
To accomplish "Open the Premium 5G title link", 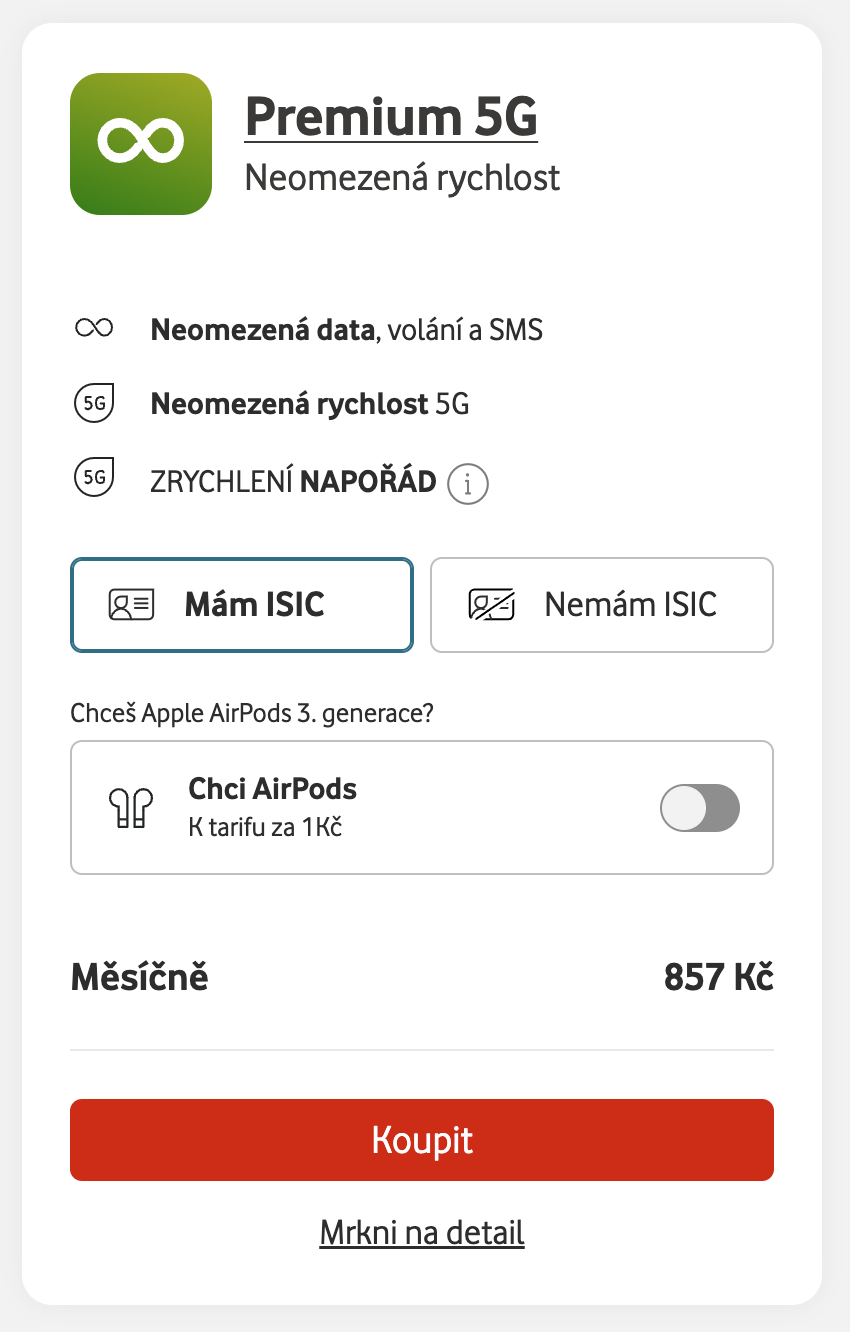I will (391, 117).
